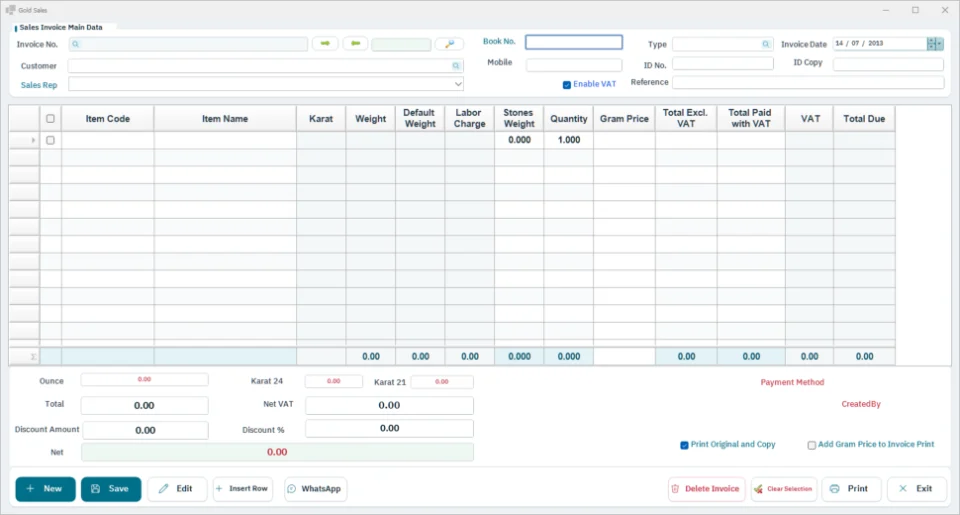
Task: Click the Total Due column header
Action: click(864, 119)
